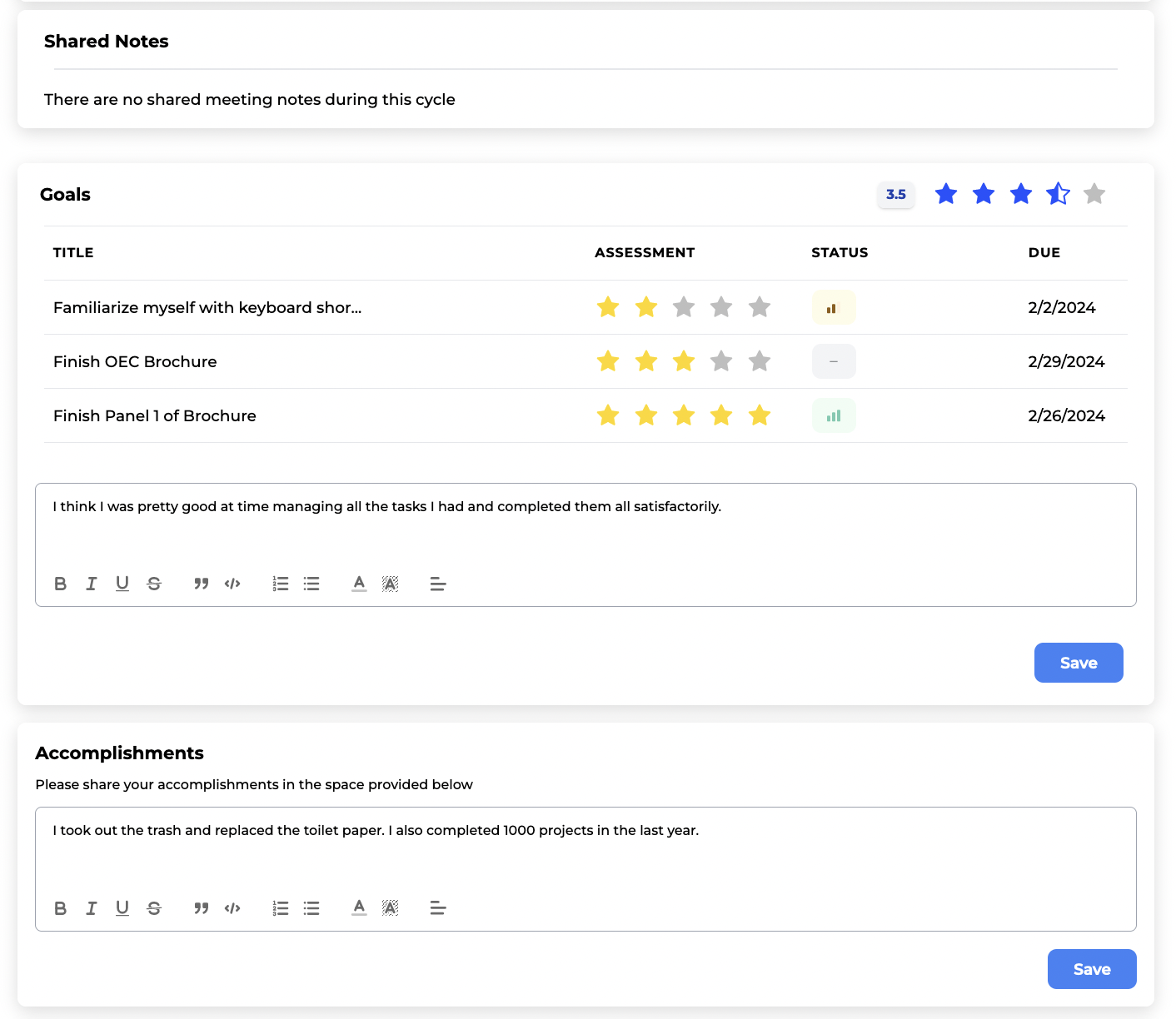Rate keyboard shortcuts goal three stars
This screenshot has width=1176, height=1019.
[x=684, y=307]
